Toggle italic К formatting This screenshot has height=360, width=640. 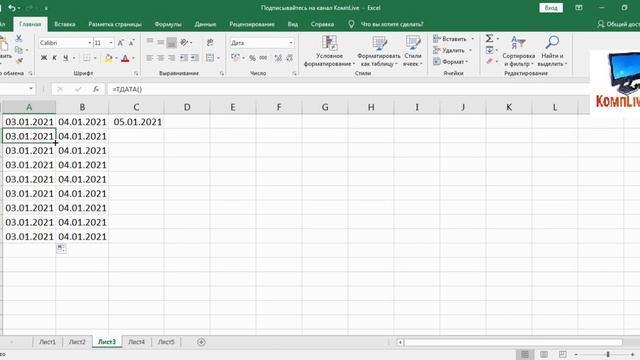[x=54, y=58]
